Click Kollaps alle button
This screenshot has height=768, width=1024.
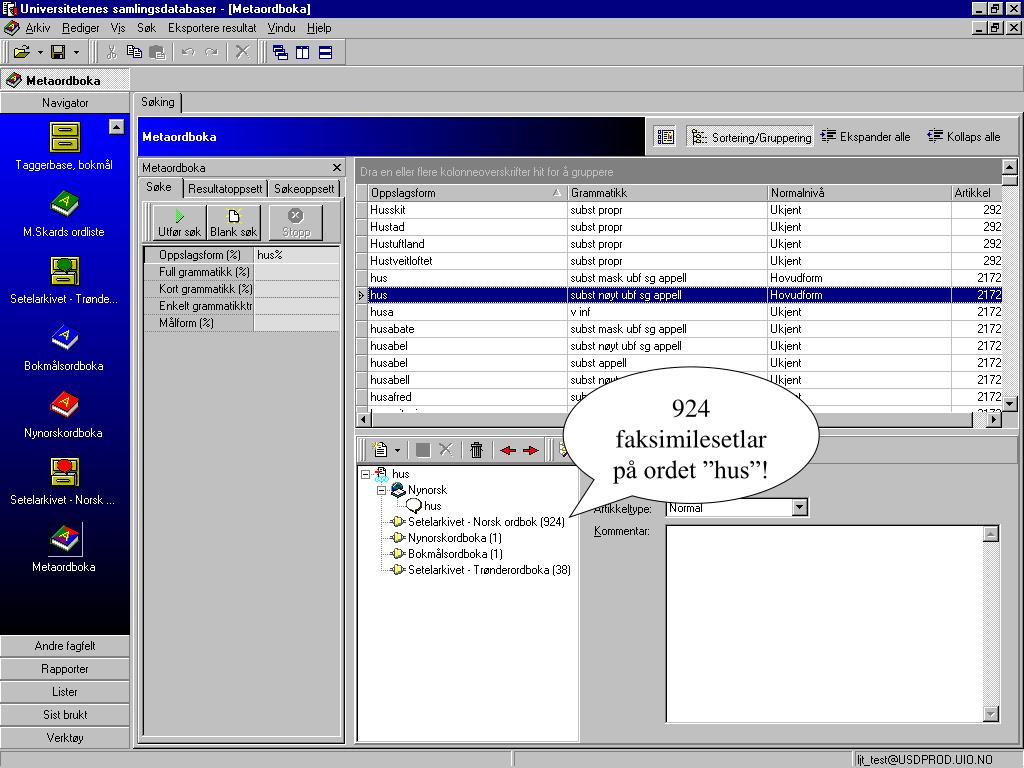964,136
